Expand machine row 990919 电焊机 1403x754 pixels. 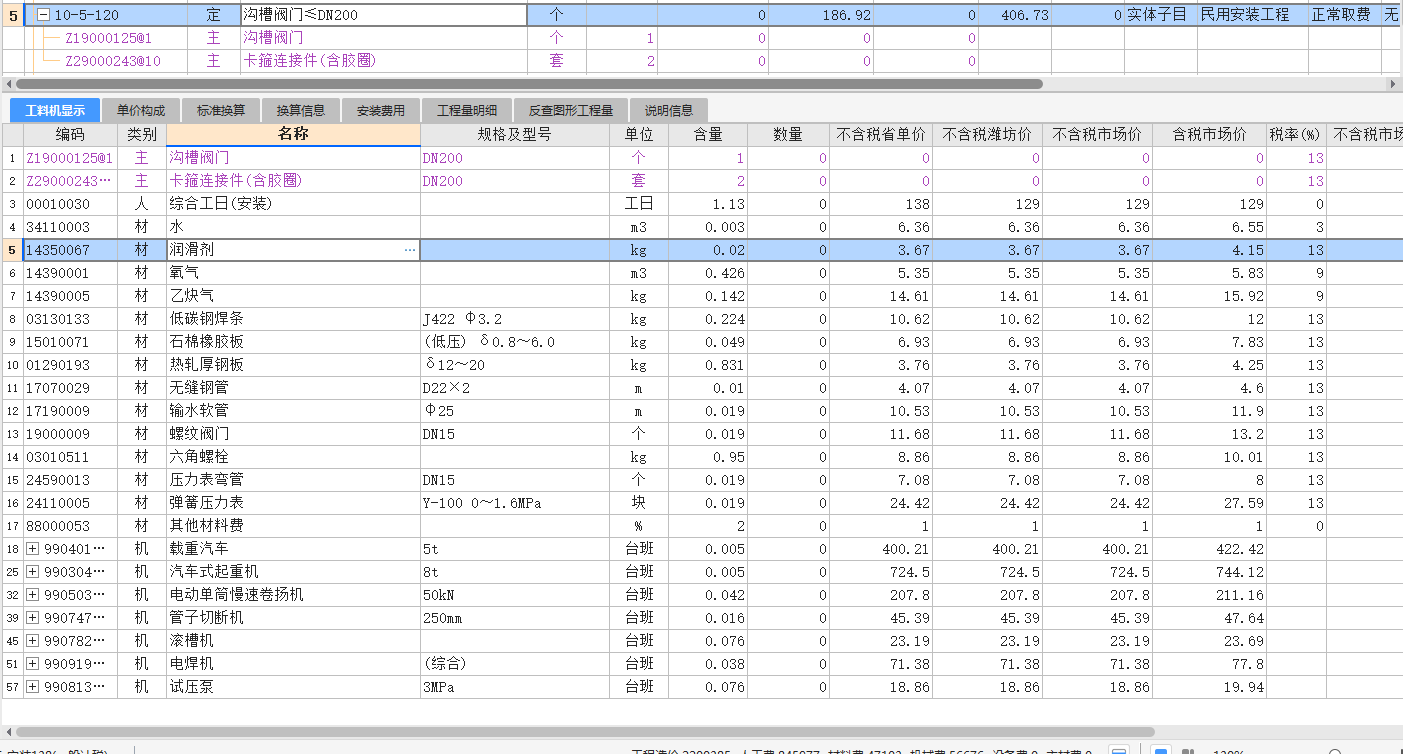33,664
